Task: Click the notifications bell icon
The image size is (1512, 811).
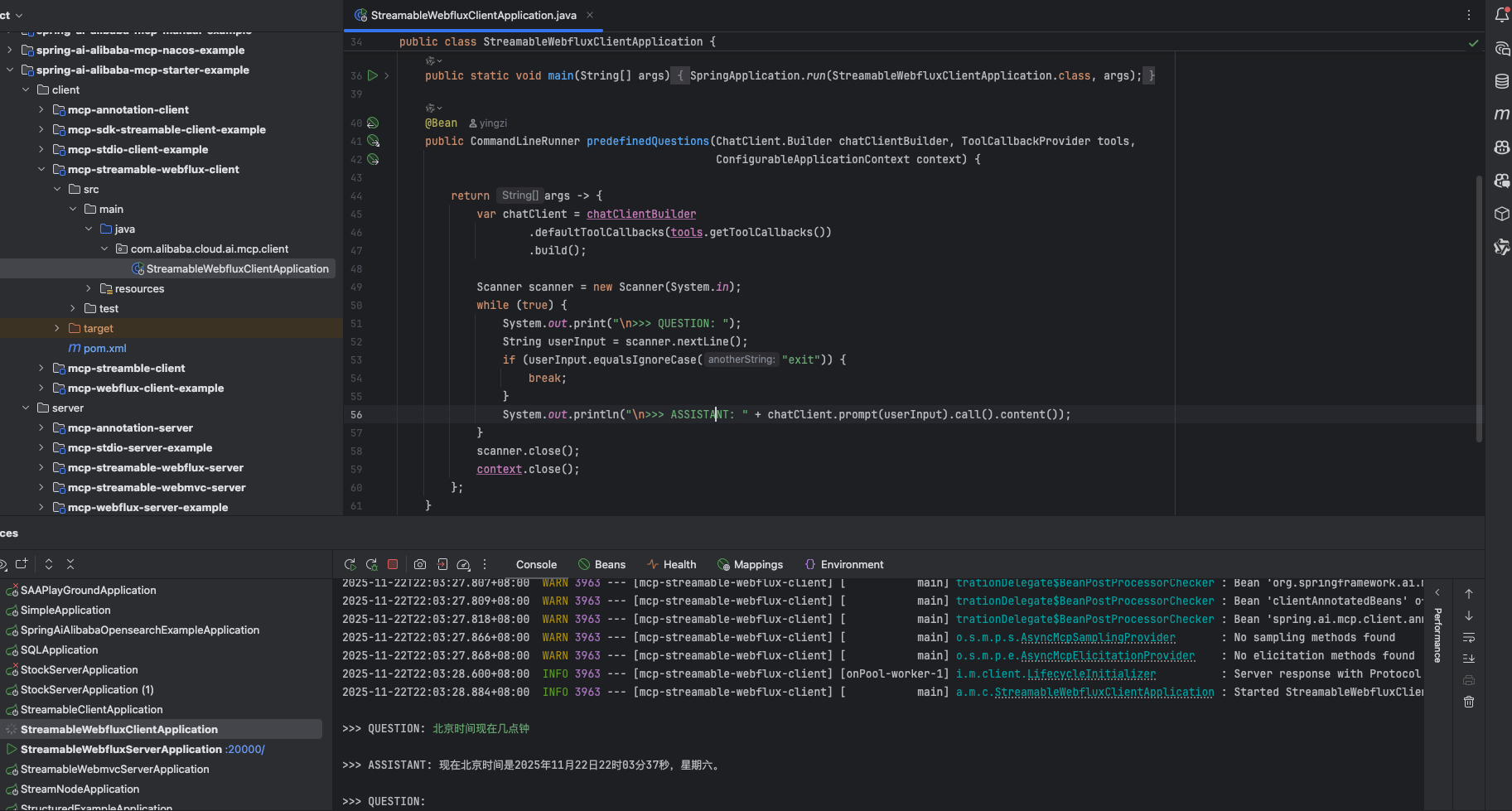Action: point(1501,15)
